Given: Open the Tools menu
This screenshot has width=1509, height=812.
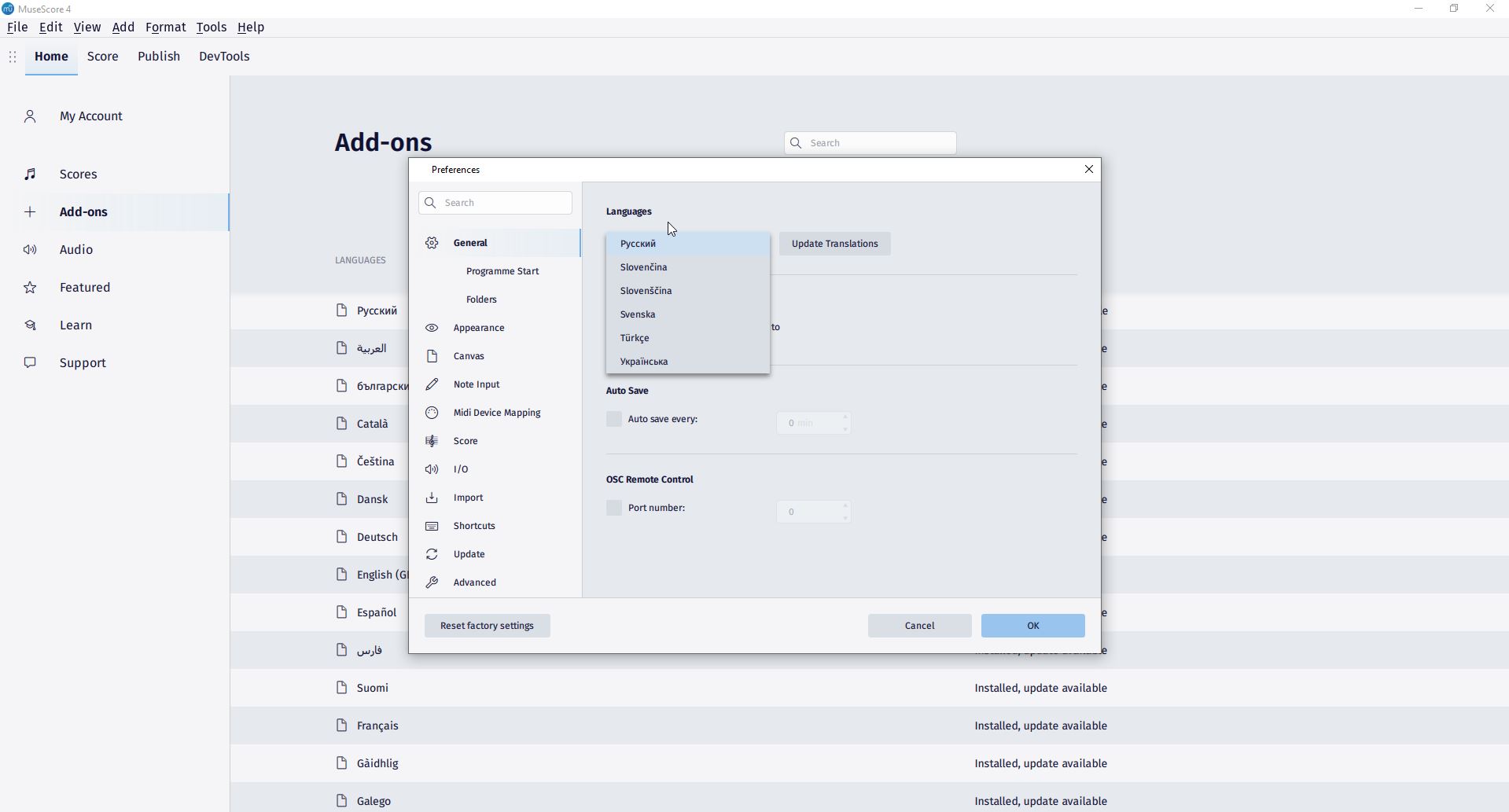Looking at the screenshot, I should (212, 28).
